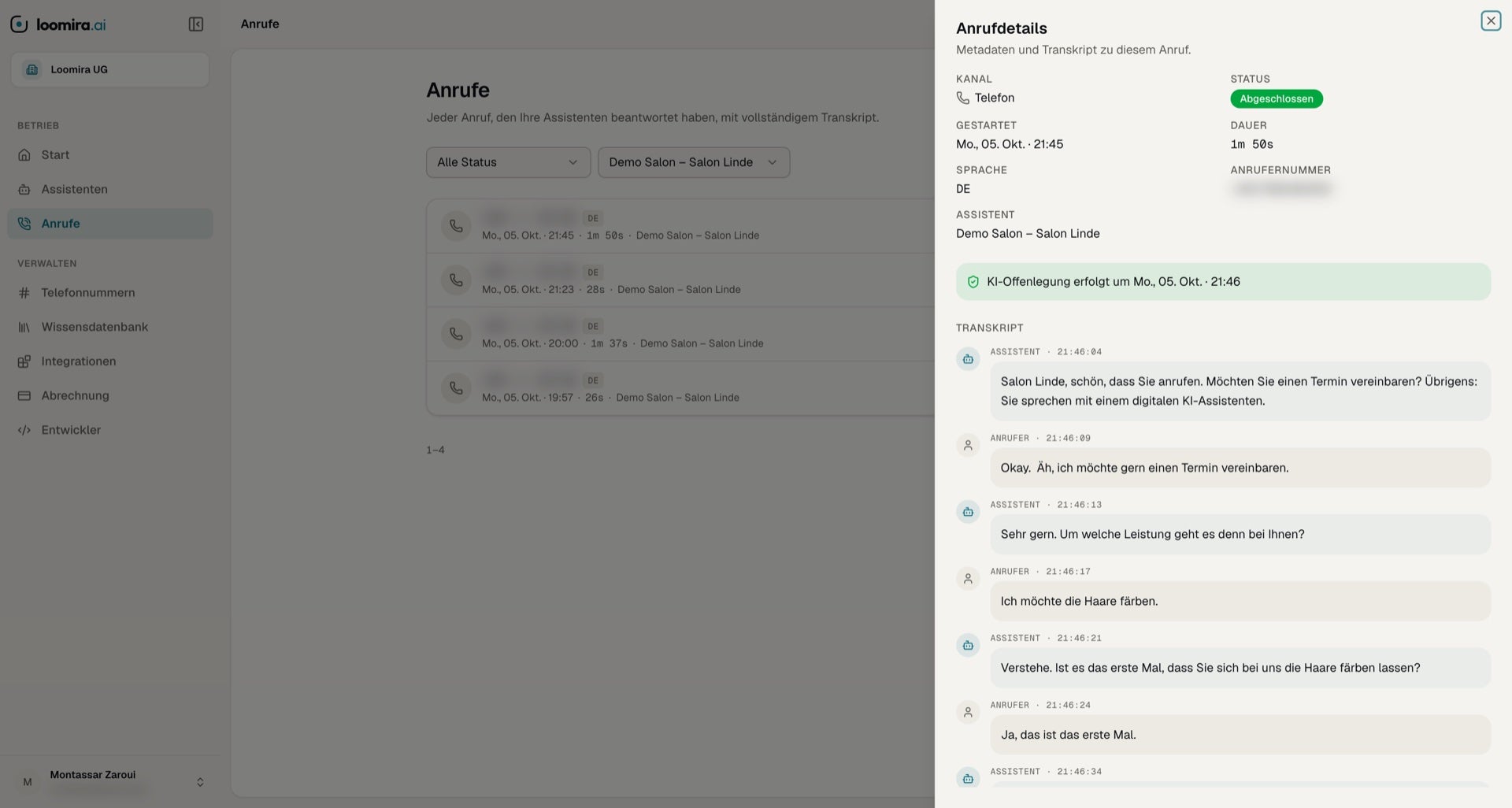Open the Loomira UG organization switcher
This screenshot has height=808, width=1512.
tap(110, 69)
